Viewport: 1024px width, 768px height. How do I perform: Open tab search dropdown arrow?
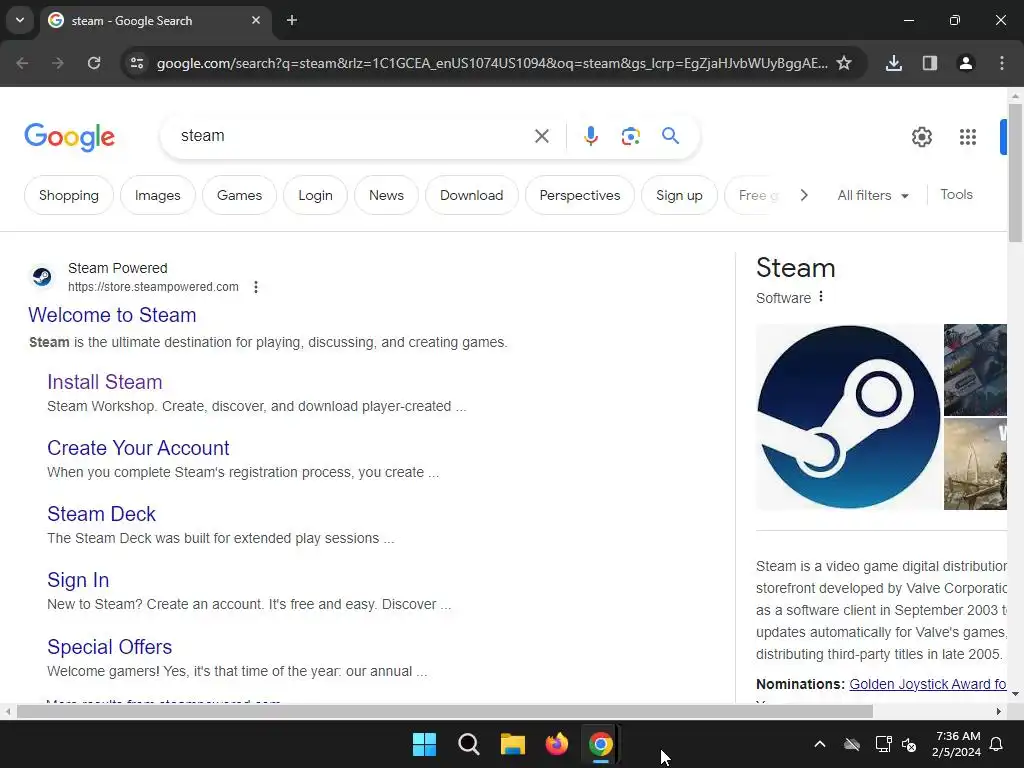[x=20, y=20]
